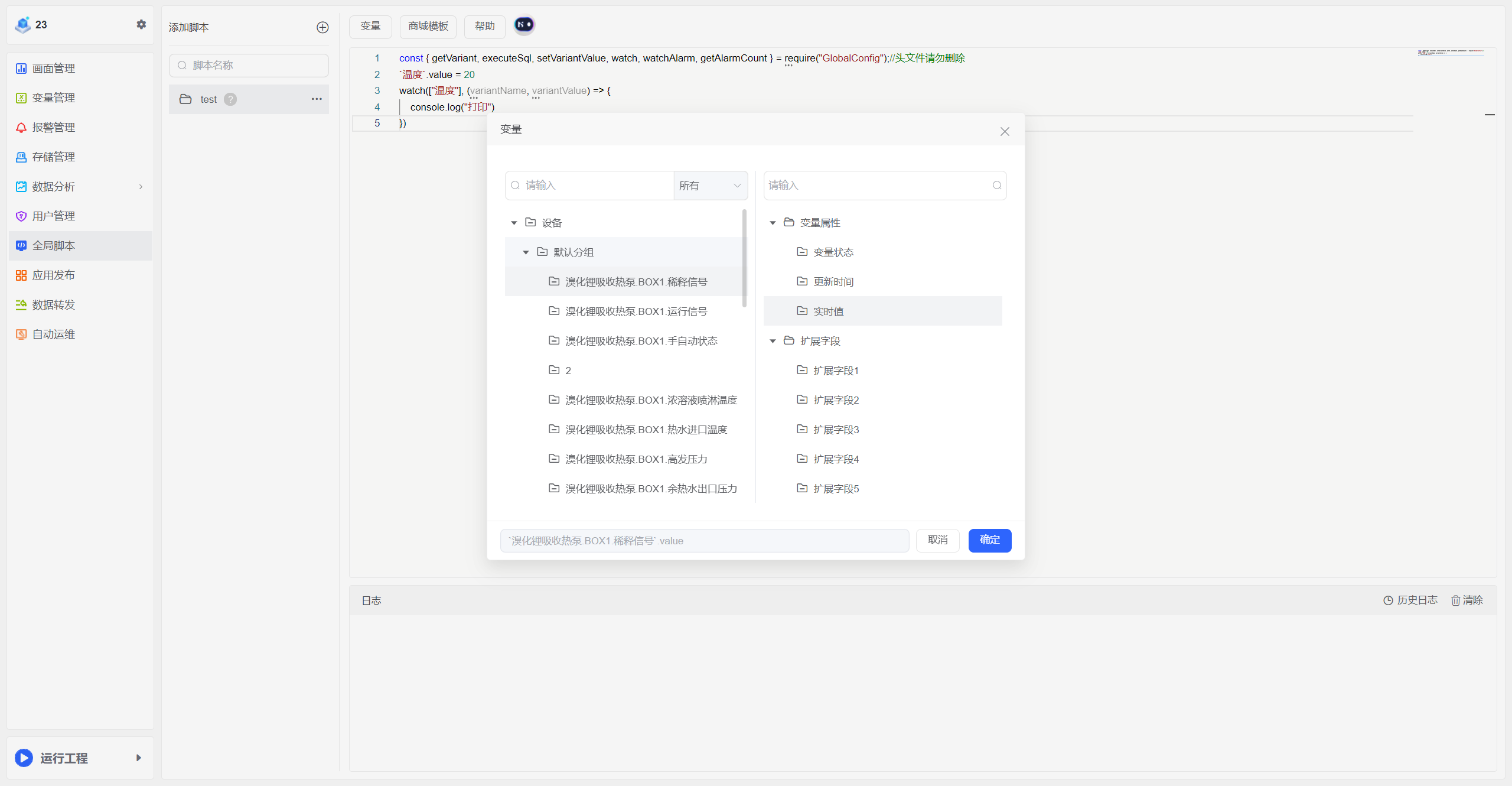Screen dimensions: 1512x786
Task: Click the history log clock icon
Action: 1388,600
